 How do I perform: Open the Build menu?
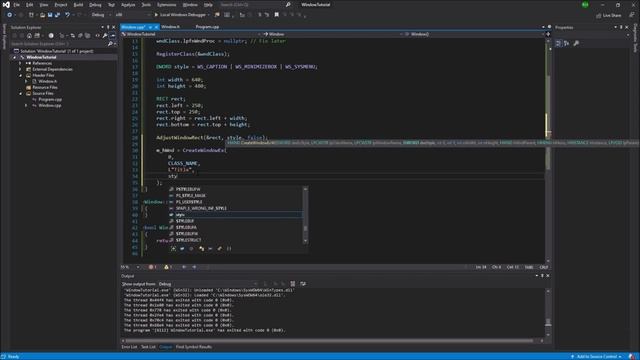pos(78,5)
